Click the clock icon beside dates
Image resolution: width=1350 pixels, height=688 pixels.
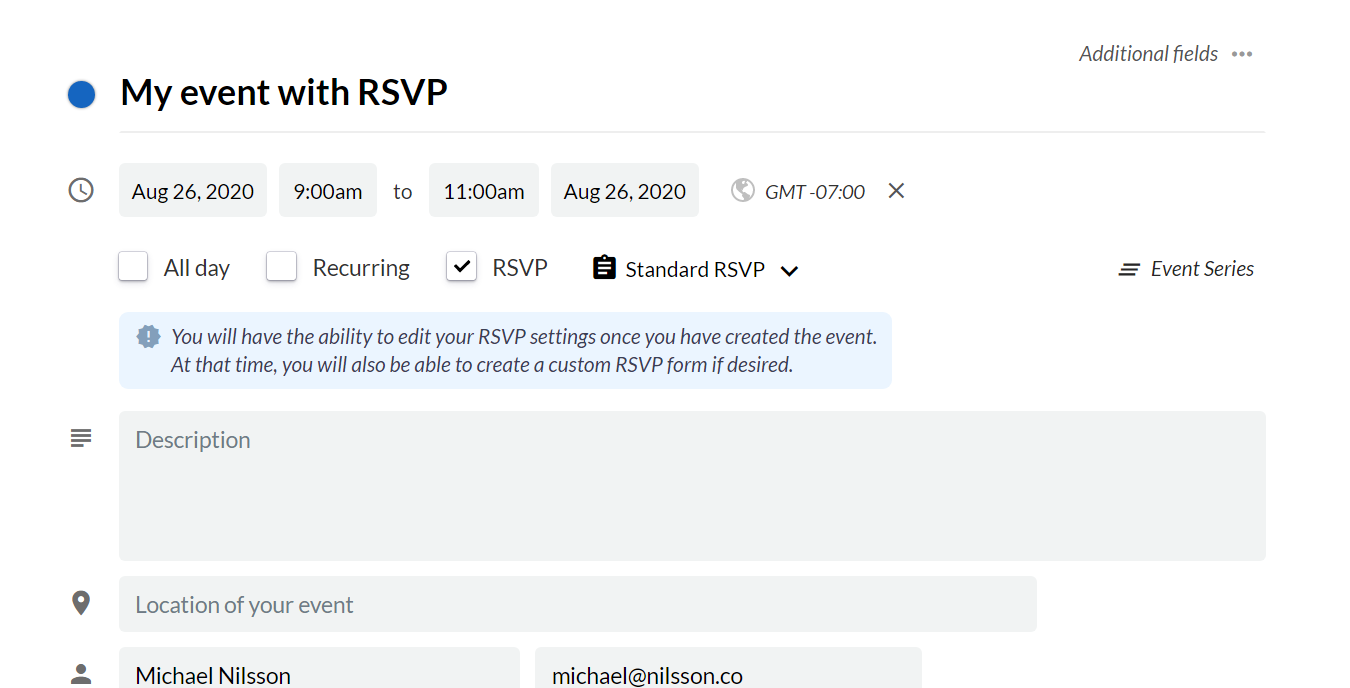pyautogui.click(x=81, y=190)
